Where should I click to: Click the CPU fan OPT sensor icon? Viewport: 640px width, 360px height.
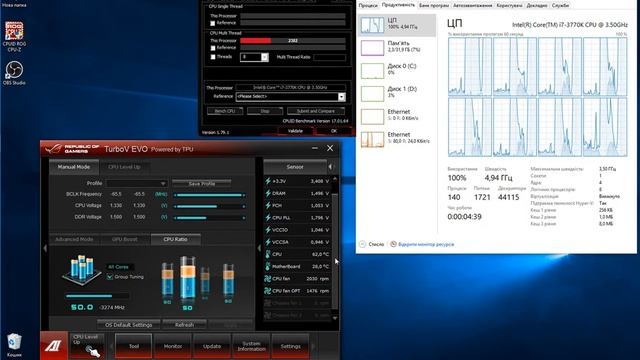268,291
